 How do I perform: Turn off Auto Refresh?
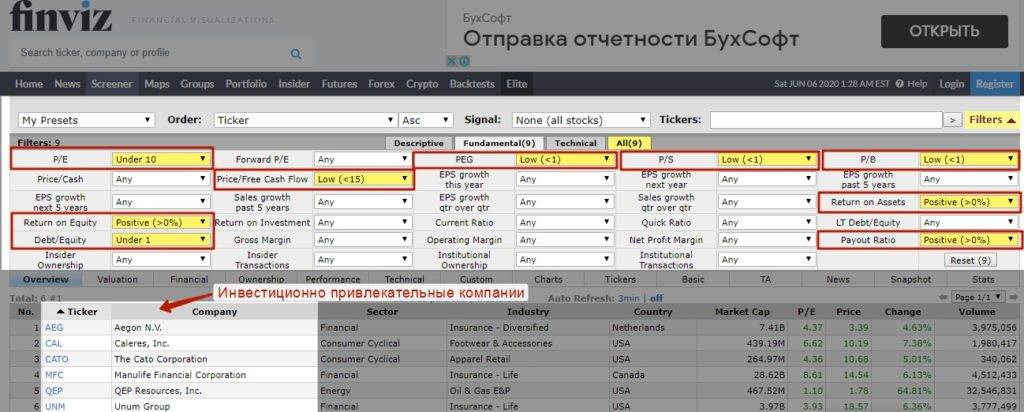657,298
